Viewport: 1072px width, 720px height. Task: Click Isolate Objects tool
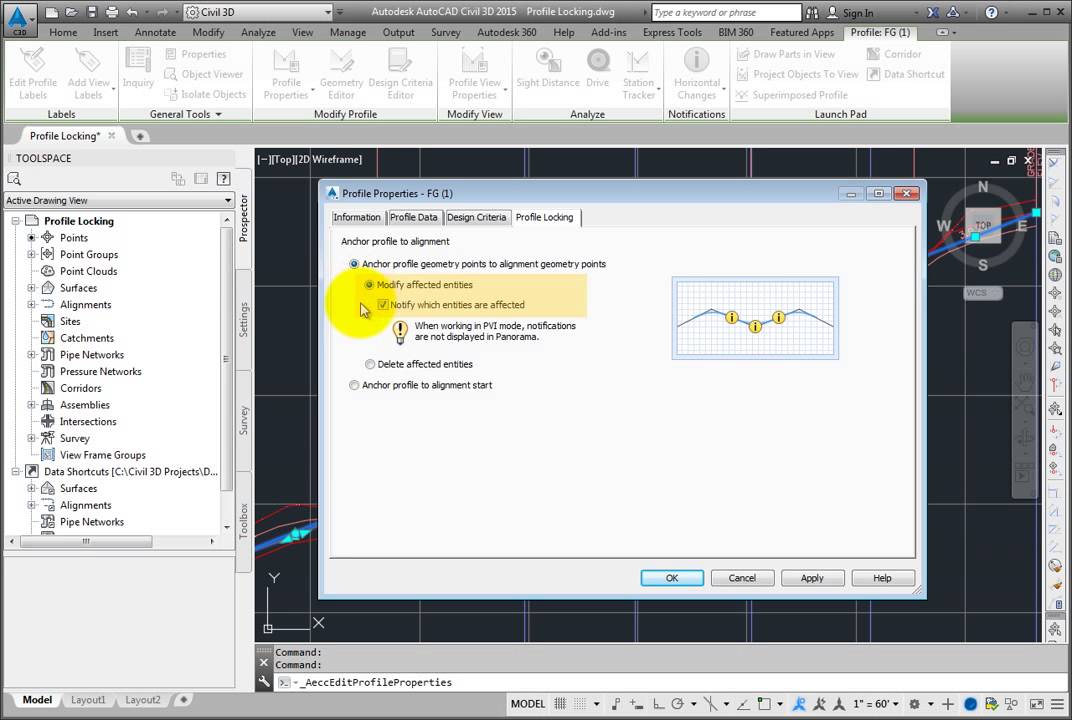[x=205, y=94]
